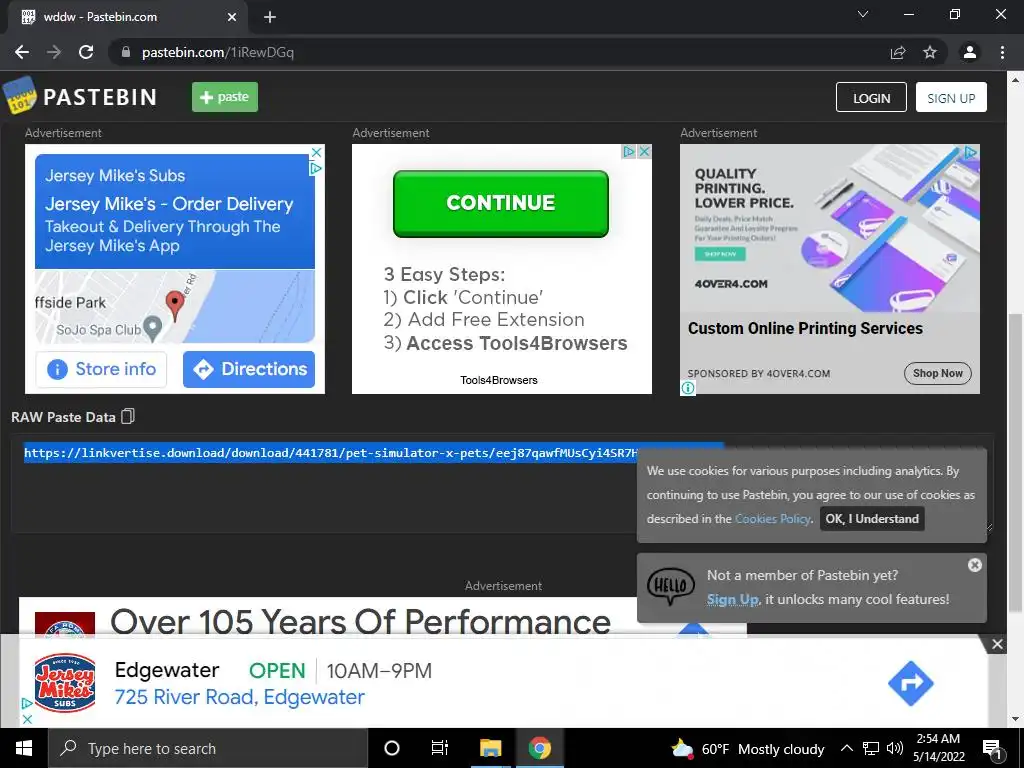Close the wddw - Pastebin.com tab
Image resolution: width=1024 pixels, height=768 pixels.
(232, 17)
